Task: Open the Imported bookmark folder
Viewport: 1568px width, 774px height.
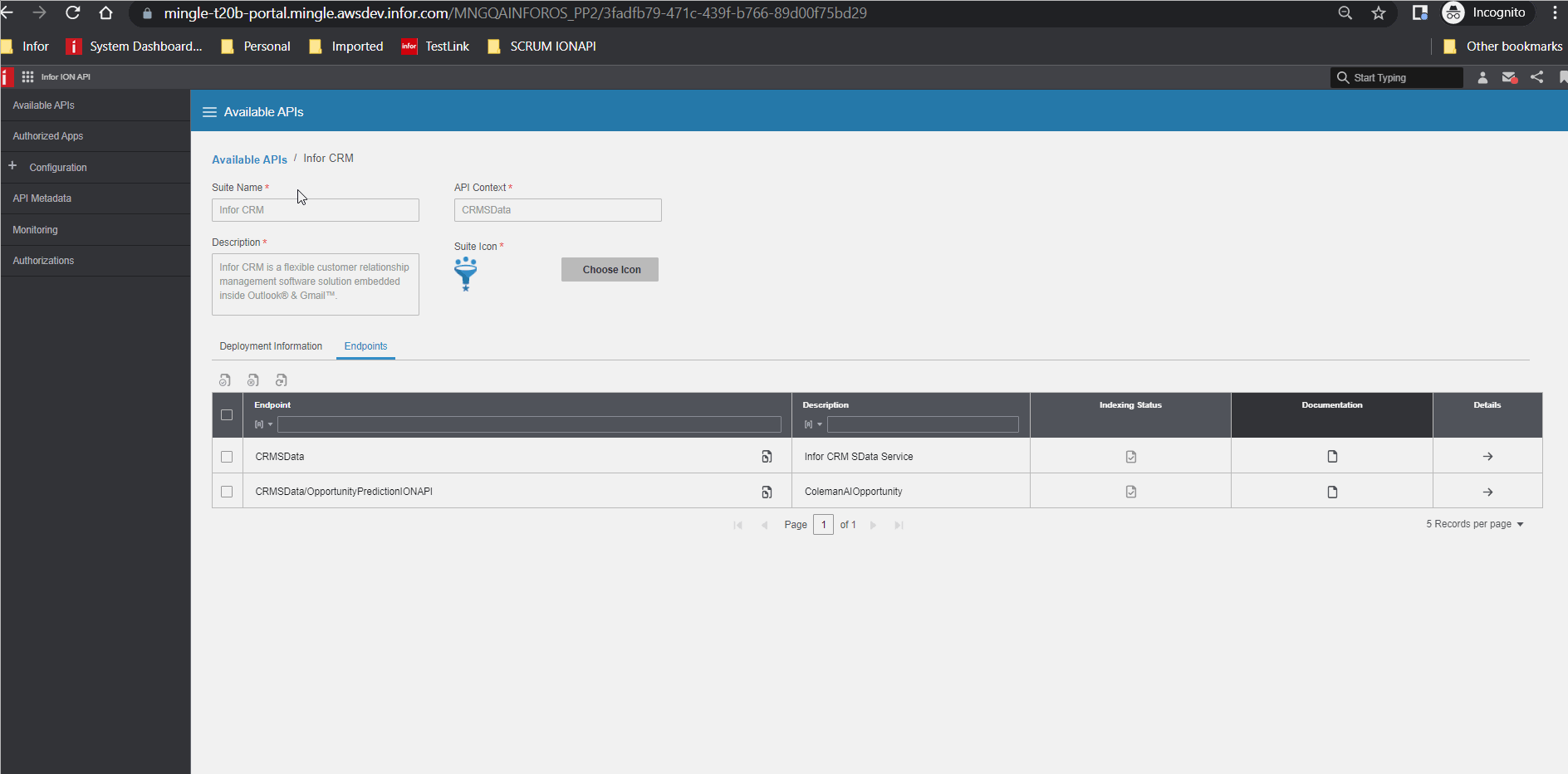Action: (x=346, y=47)
